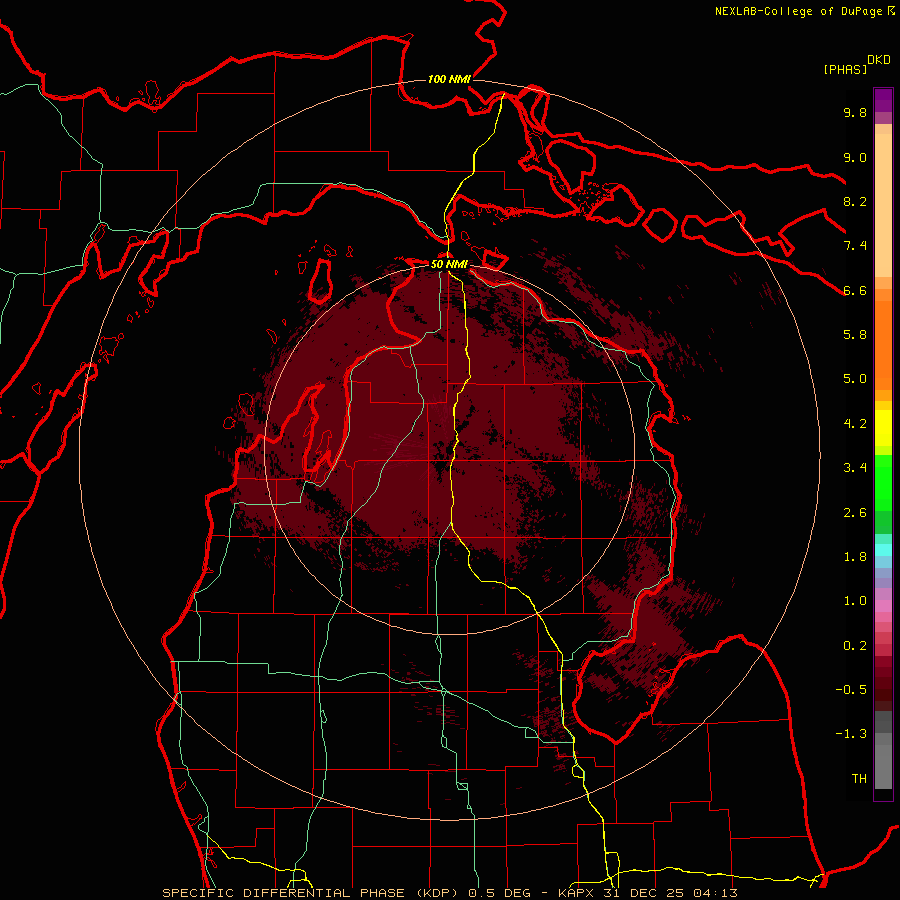Screen dimensions: 900x900
Task: Pick the yellow band of the color bar
Action: pos(883,428)
